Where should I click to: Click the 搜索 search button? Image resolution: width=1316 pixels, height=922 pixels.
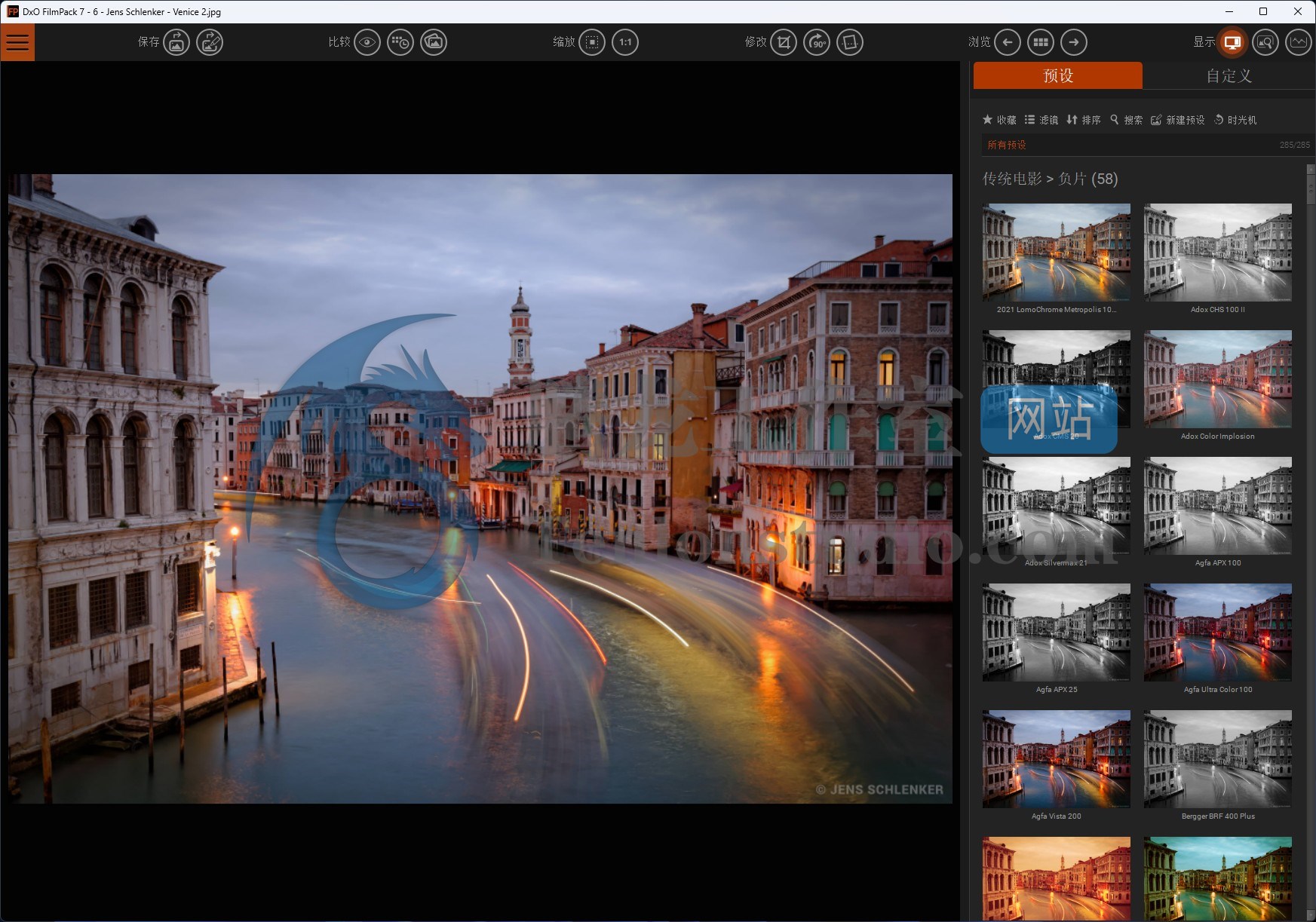(1126, 120)
